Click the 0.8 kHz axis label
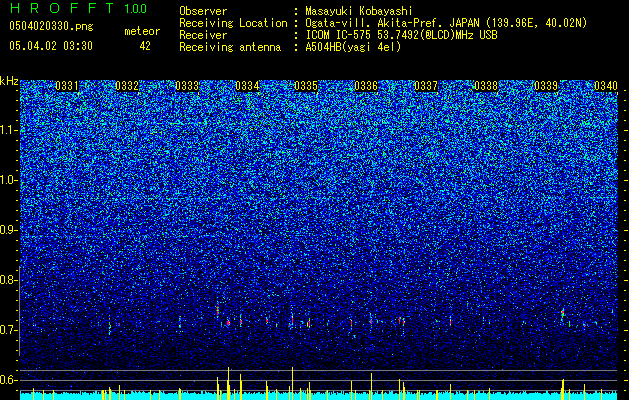The width and height of the screenshot is (629, 400). point(8,280)
